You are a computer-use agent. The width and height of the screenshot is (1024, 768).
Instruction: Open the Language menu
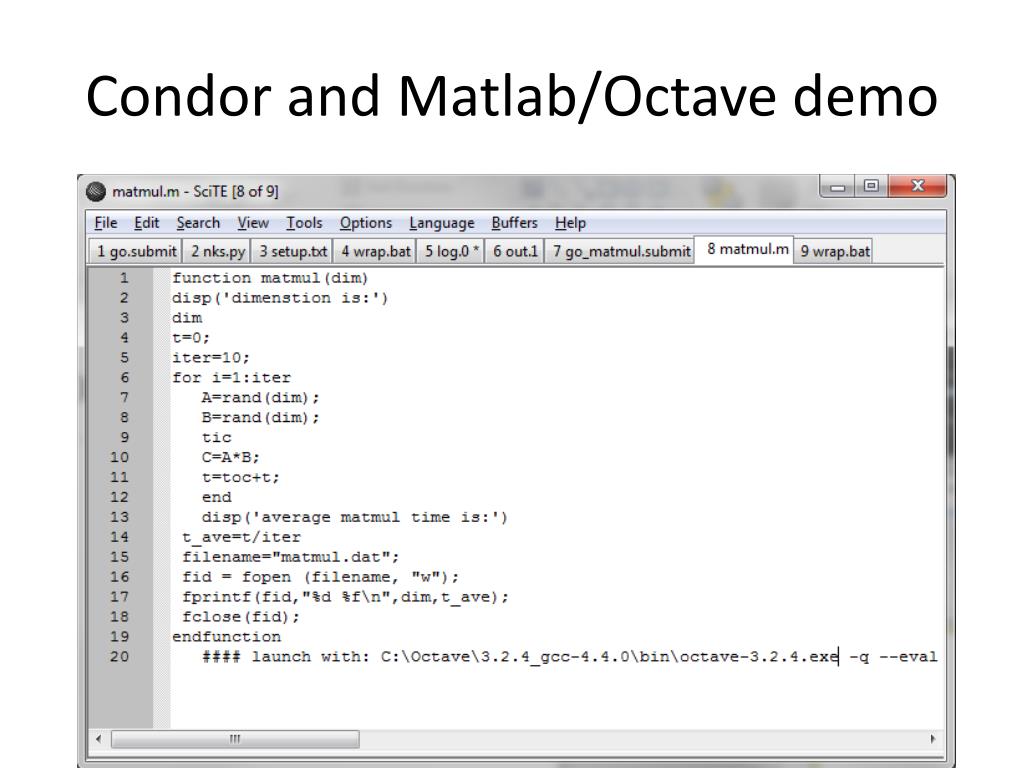441,223
